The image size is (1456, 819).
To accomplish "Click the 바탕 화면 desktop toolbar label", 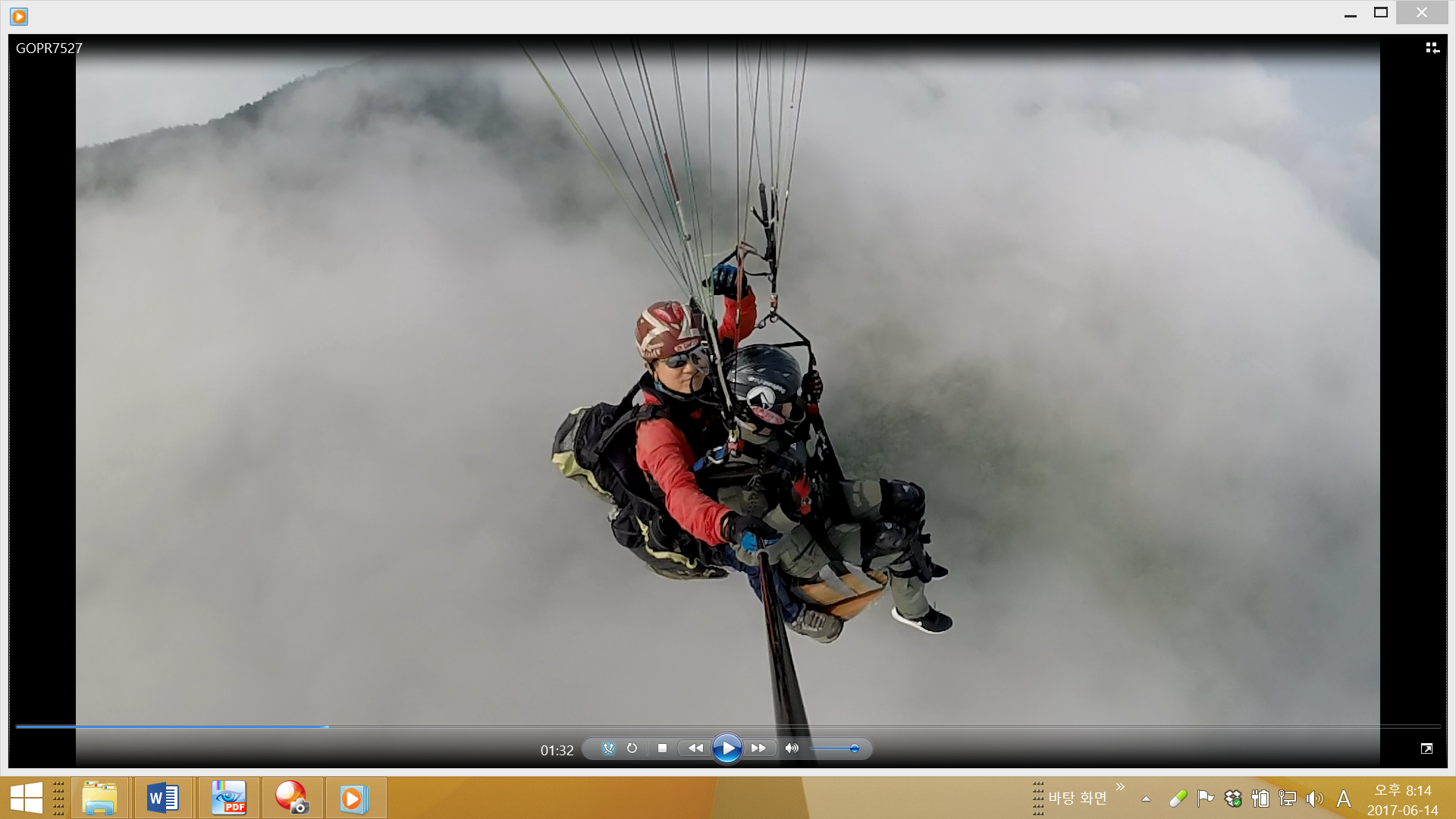I will tap(1078, 798).
